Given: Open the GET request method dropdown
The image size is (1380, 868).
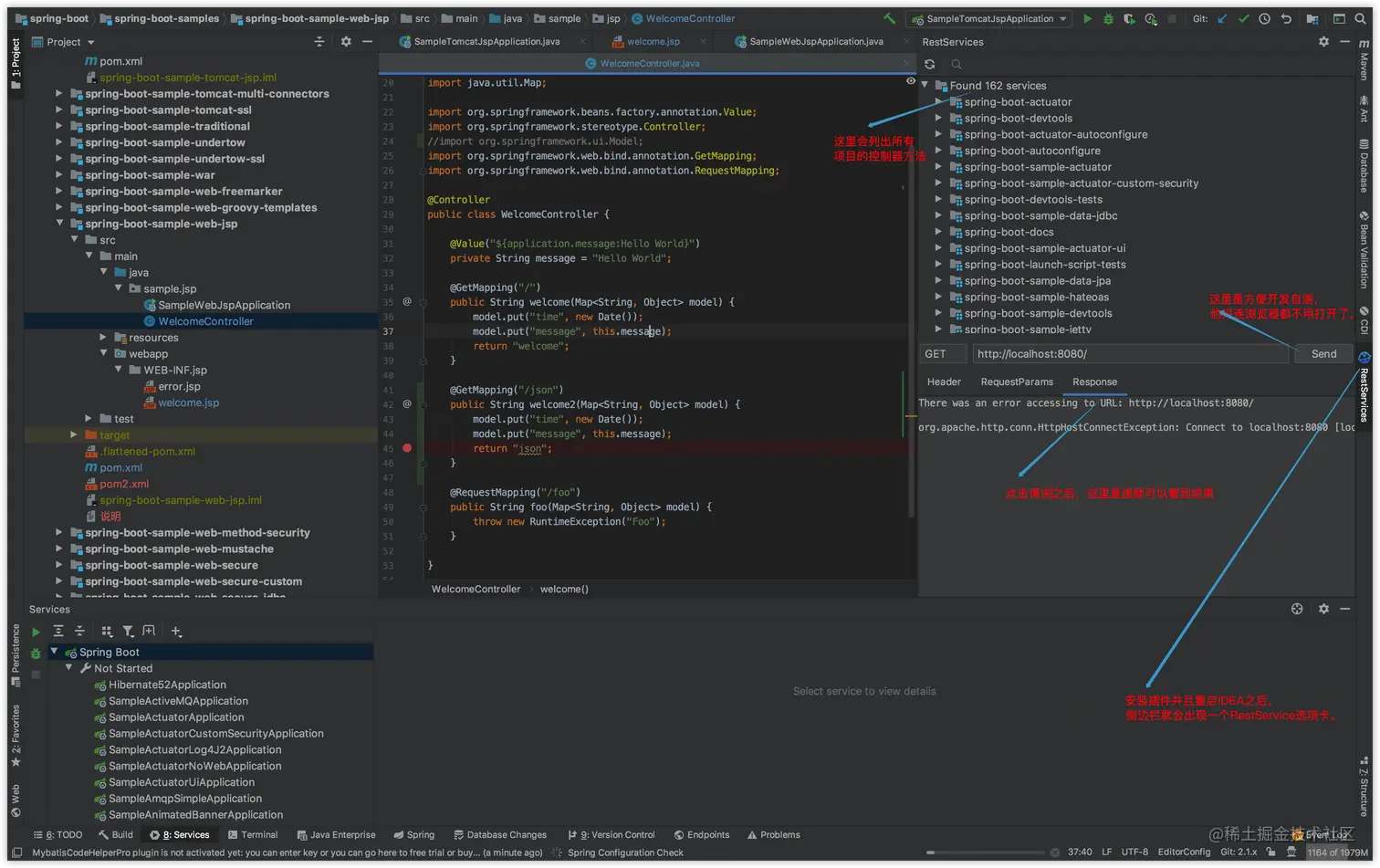Looking at the screenshot, I should tap(943, 354).
